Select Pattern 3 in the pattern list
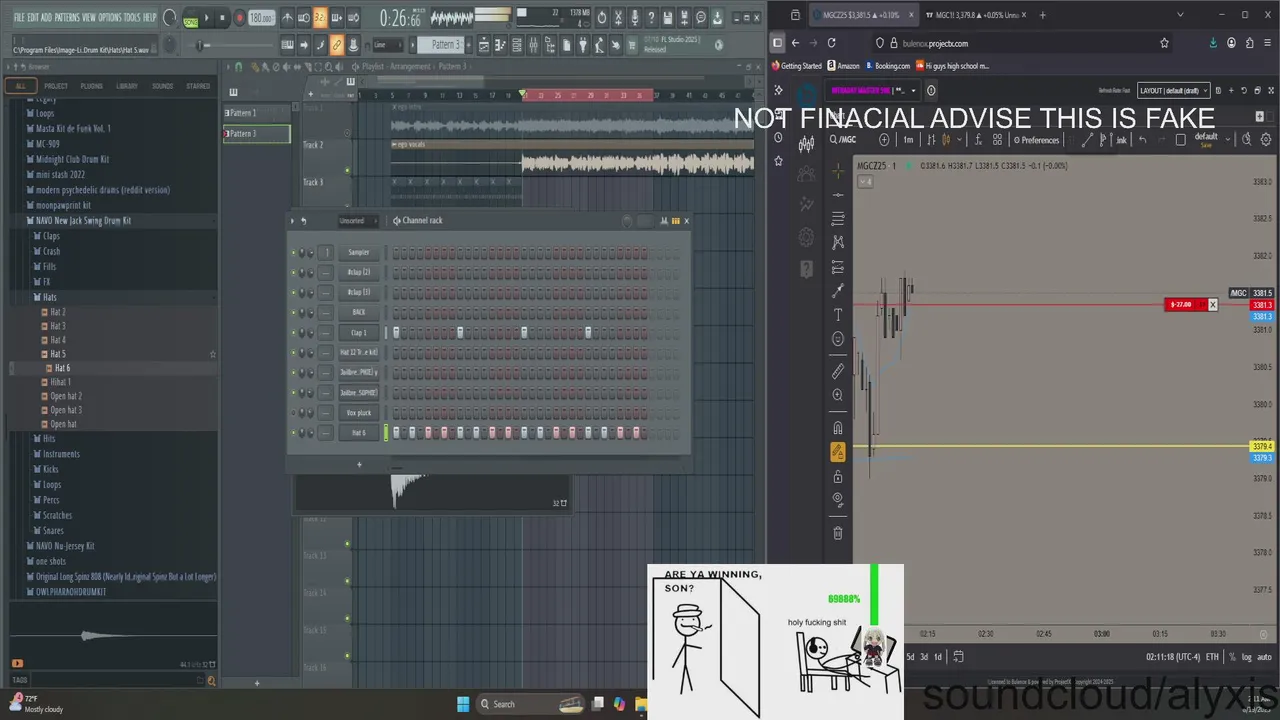 point(257,134)
